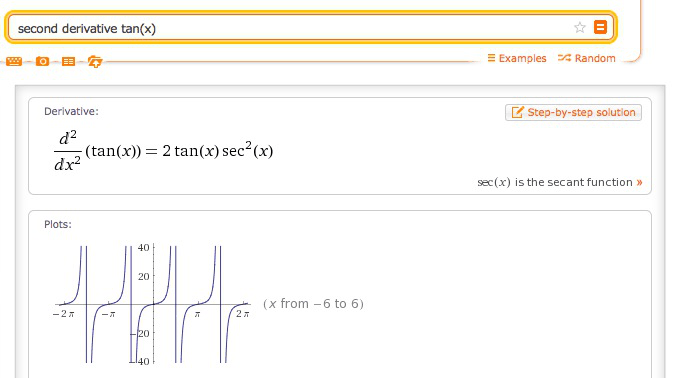Open the Random link

595,58
